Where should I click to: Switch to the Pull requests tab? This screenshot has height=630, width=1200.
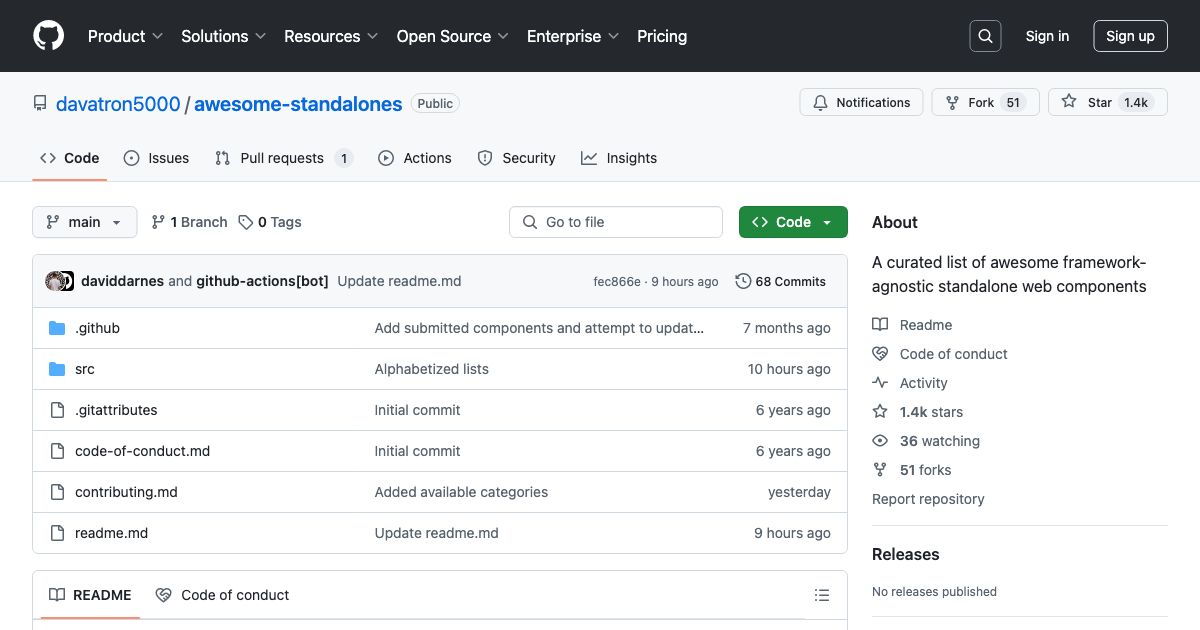coord(282,158)
